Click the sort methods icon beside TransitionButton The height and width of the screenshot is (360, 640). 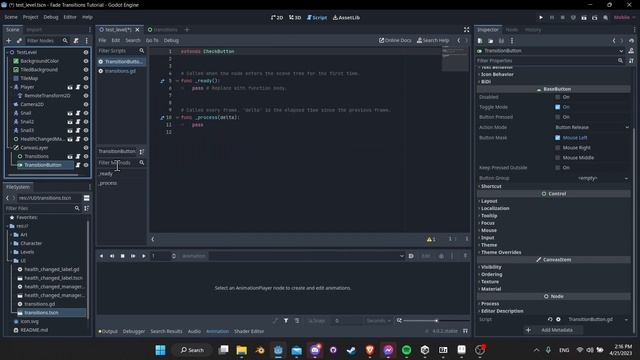tap(142, 151)
